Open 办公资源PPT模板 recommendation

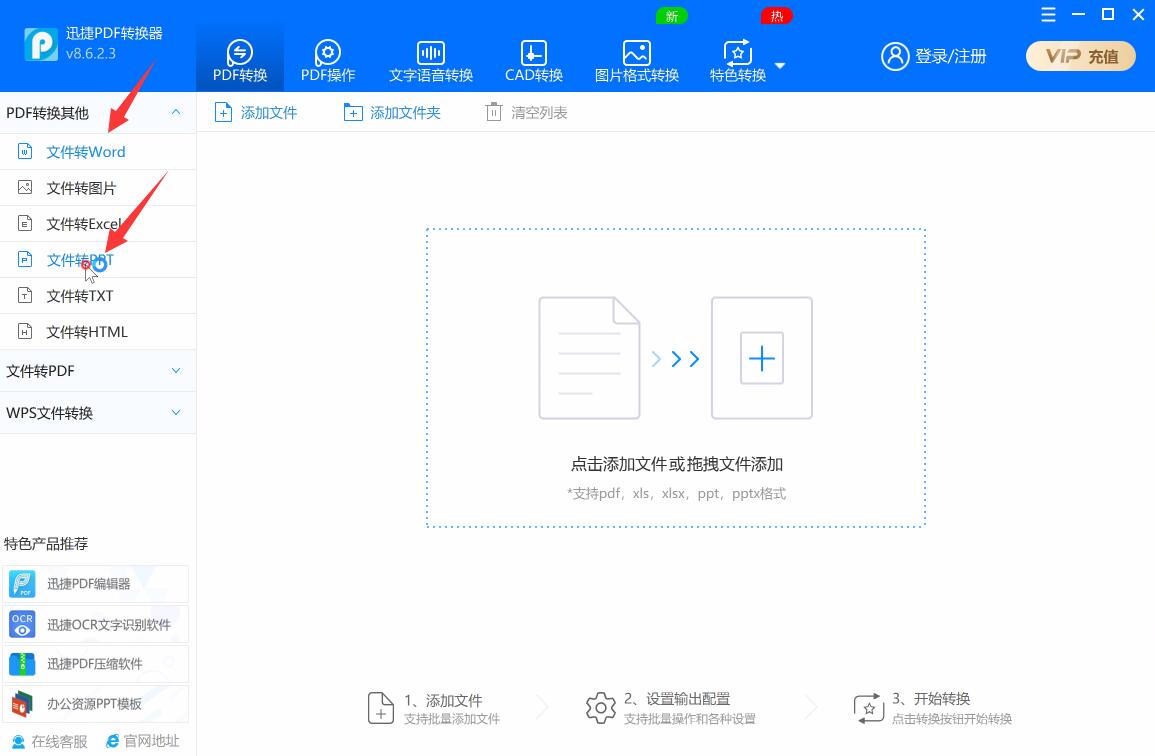96,704
